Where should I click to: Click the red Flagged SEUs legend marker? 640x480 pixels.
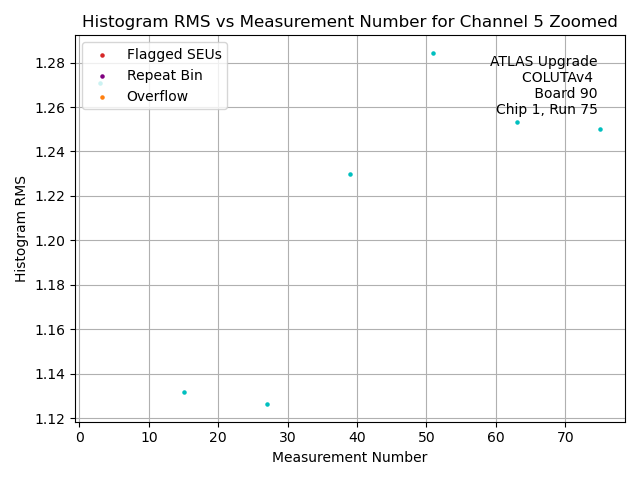click(102, 54)
